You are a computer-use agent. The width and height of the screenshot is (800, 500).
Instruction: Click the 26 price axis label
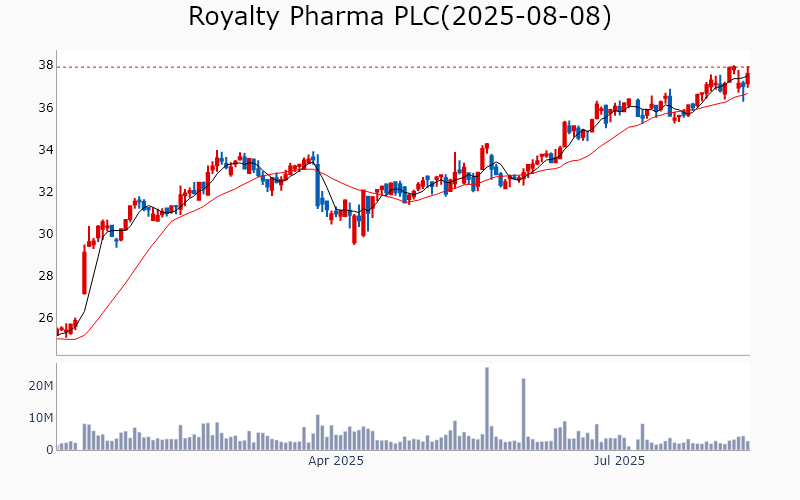[x=46, y=318]
